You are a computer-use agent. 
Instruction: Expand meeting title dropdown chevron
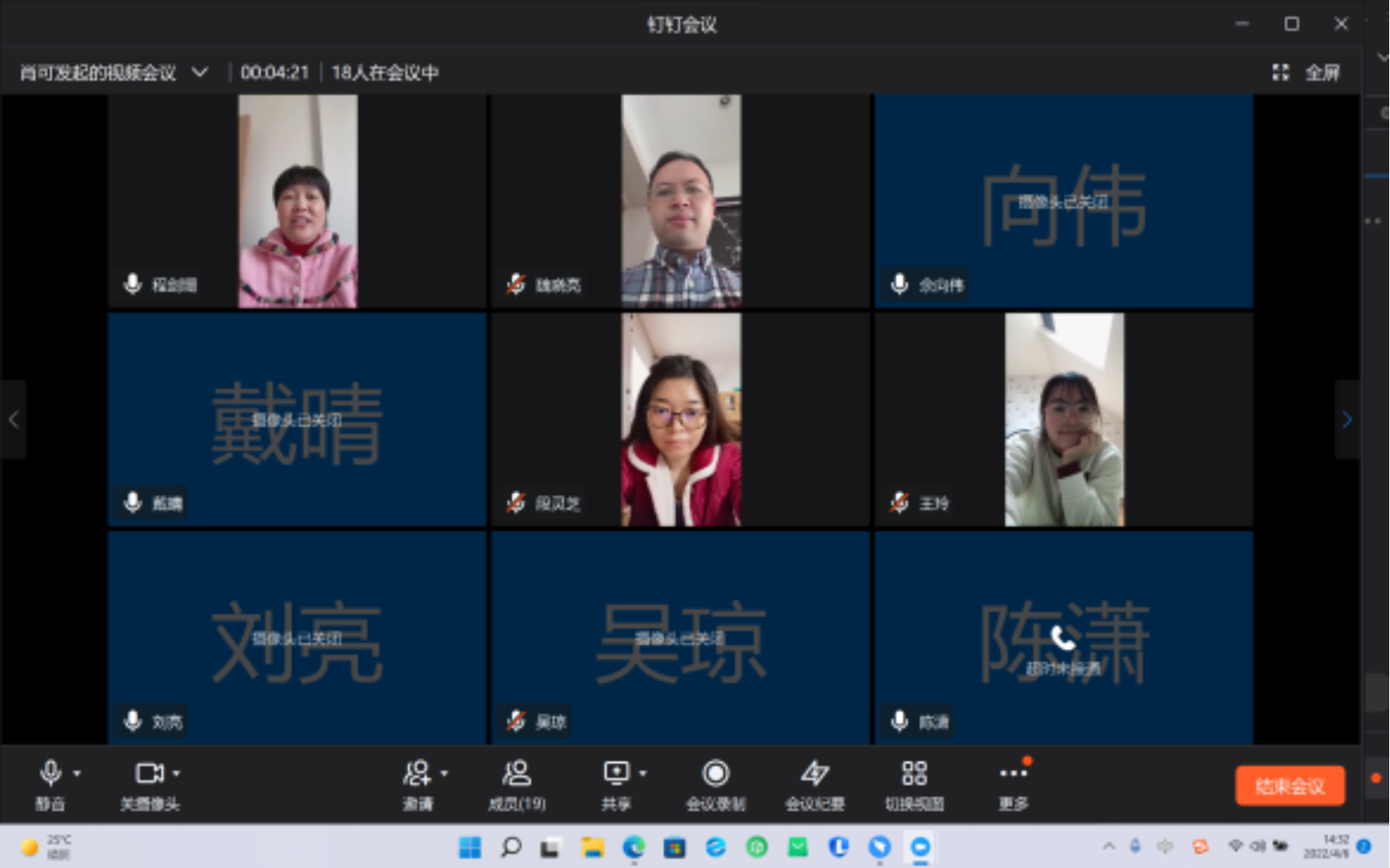tap(200, 73)
